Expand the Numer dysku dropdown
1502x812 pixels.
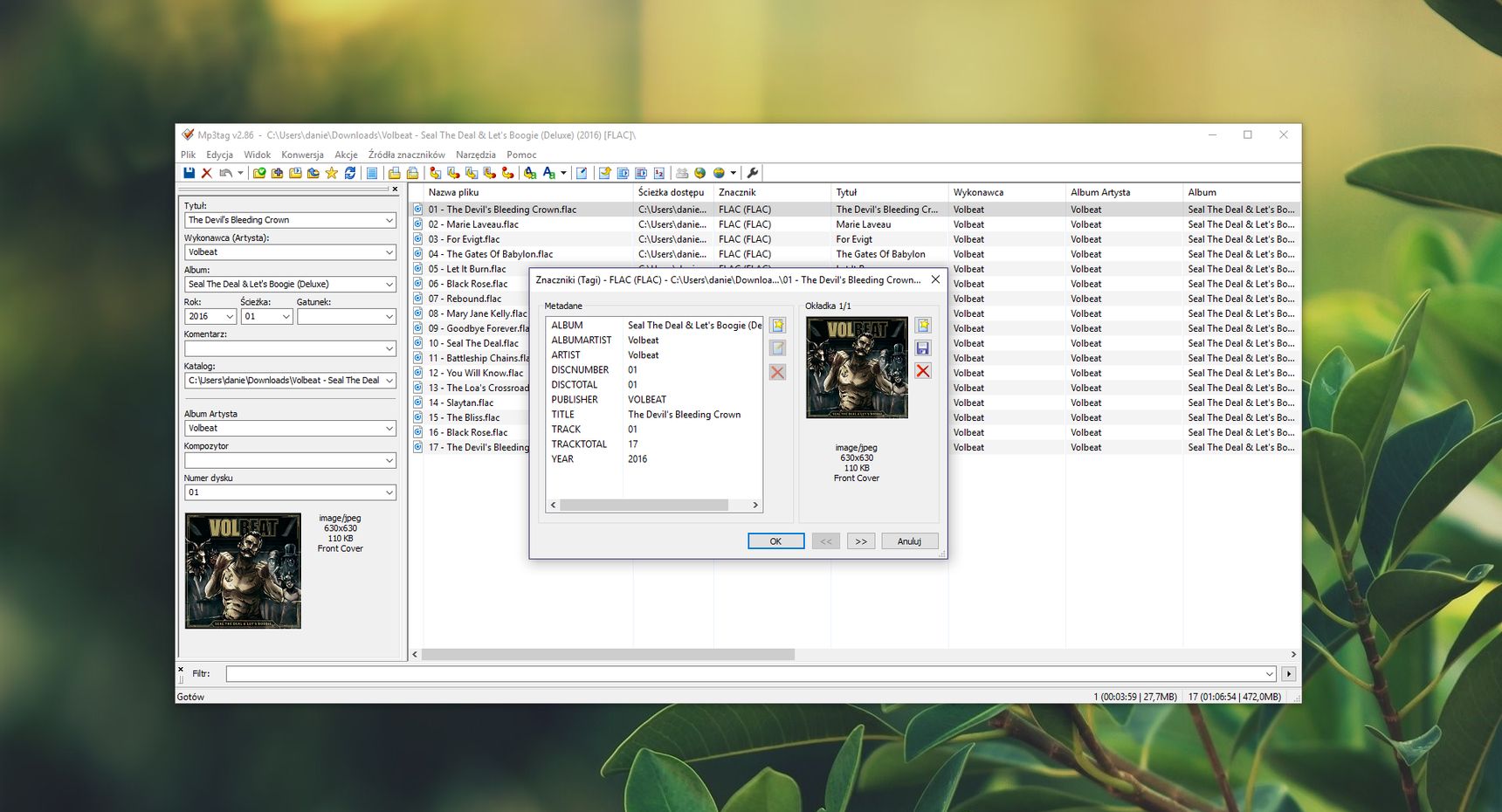pyautogui.click(x=389, y=492)
